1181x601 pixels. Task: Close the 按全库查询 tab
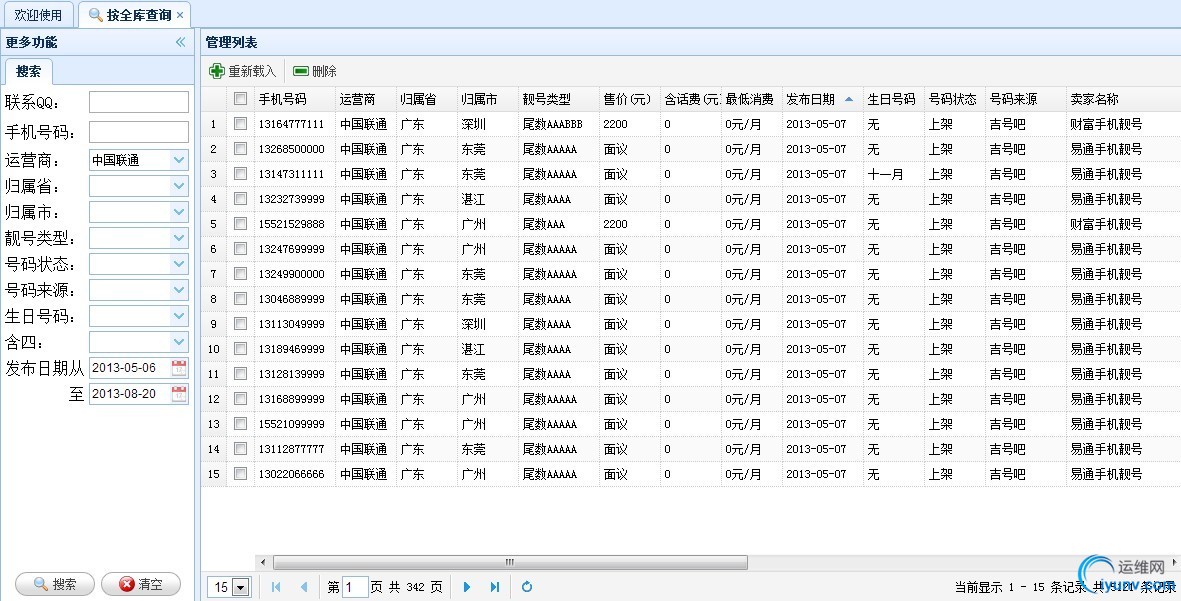180,15
